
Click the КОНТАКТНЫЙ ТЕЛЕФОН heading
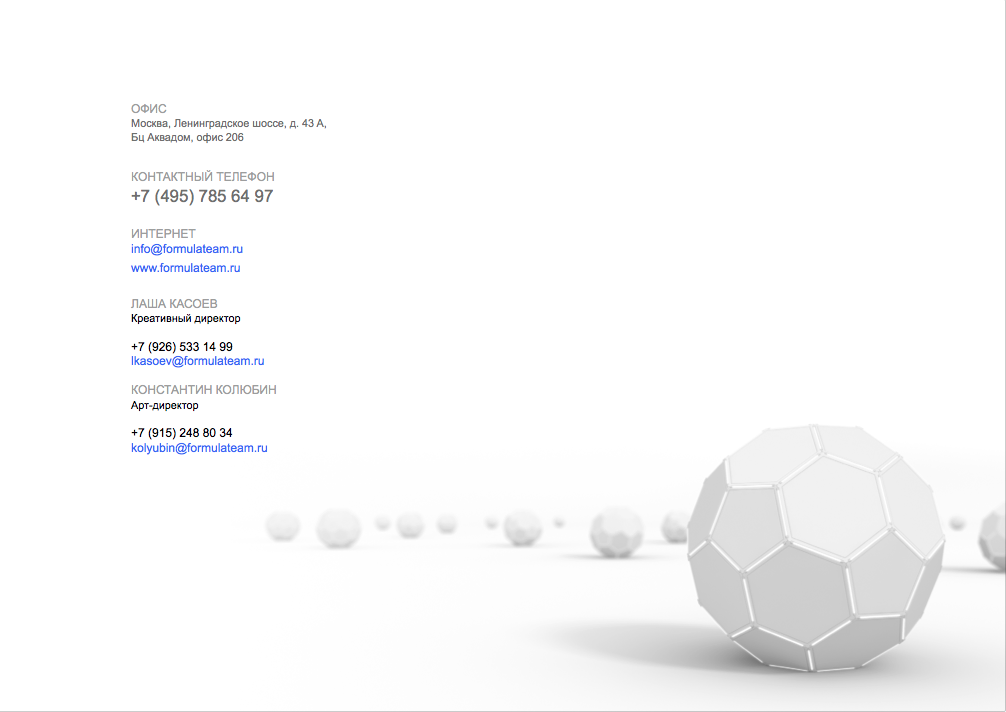click(203, 176)
